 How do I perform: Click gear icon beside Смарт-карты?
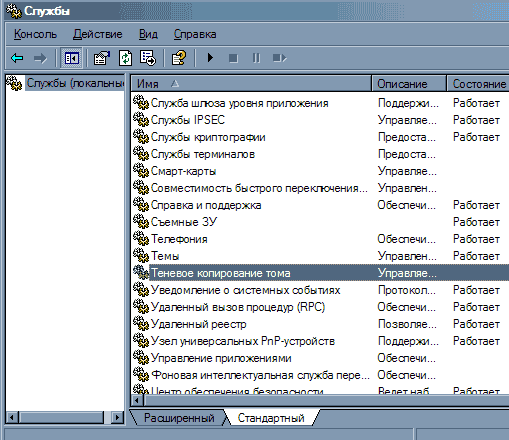pos(141,170)
